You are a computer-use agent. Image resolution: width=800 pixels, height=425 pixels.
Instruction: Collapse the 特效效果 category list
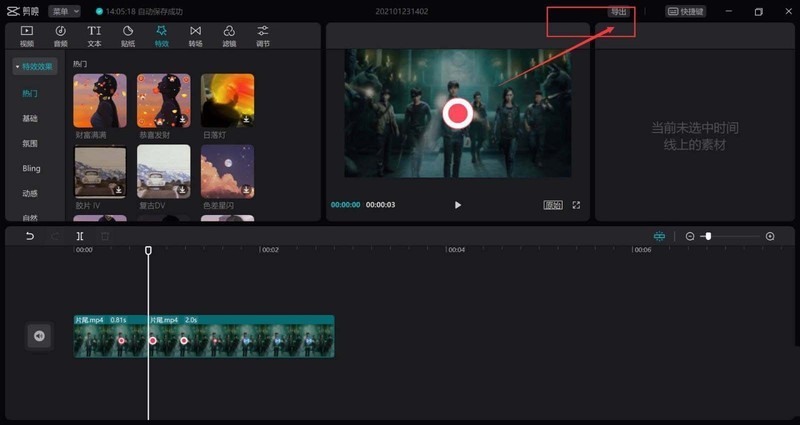[x=35, y=66]
